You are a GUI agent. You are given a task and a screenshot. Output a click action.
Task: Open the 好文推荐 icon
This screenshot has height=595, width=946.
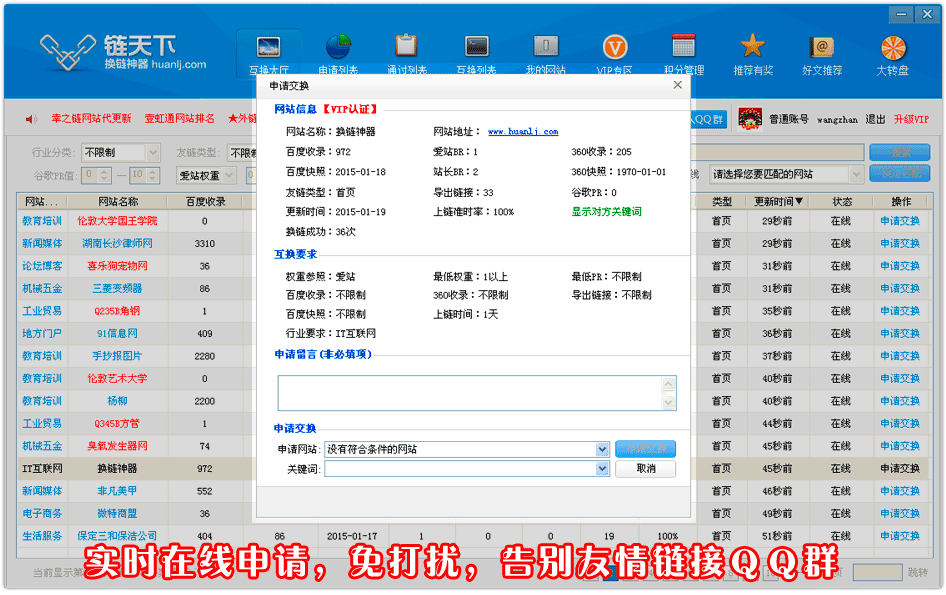(822, 46)
